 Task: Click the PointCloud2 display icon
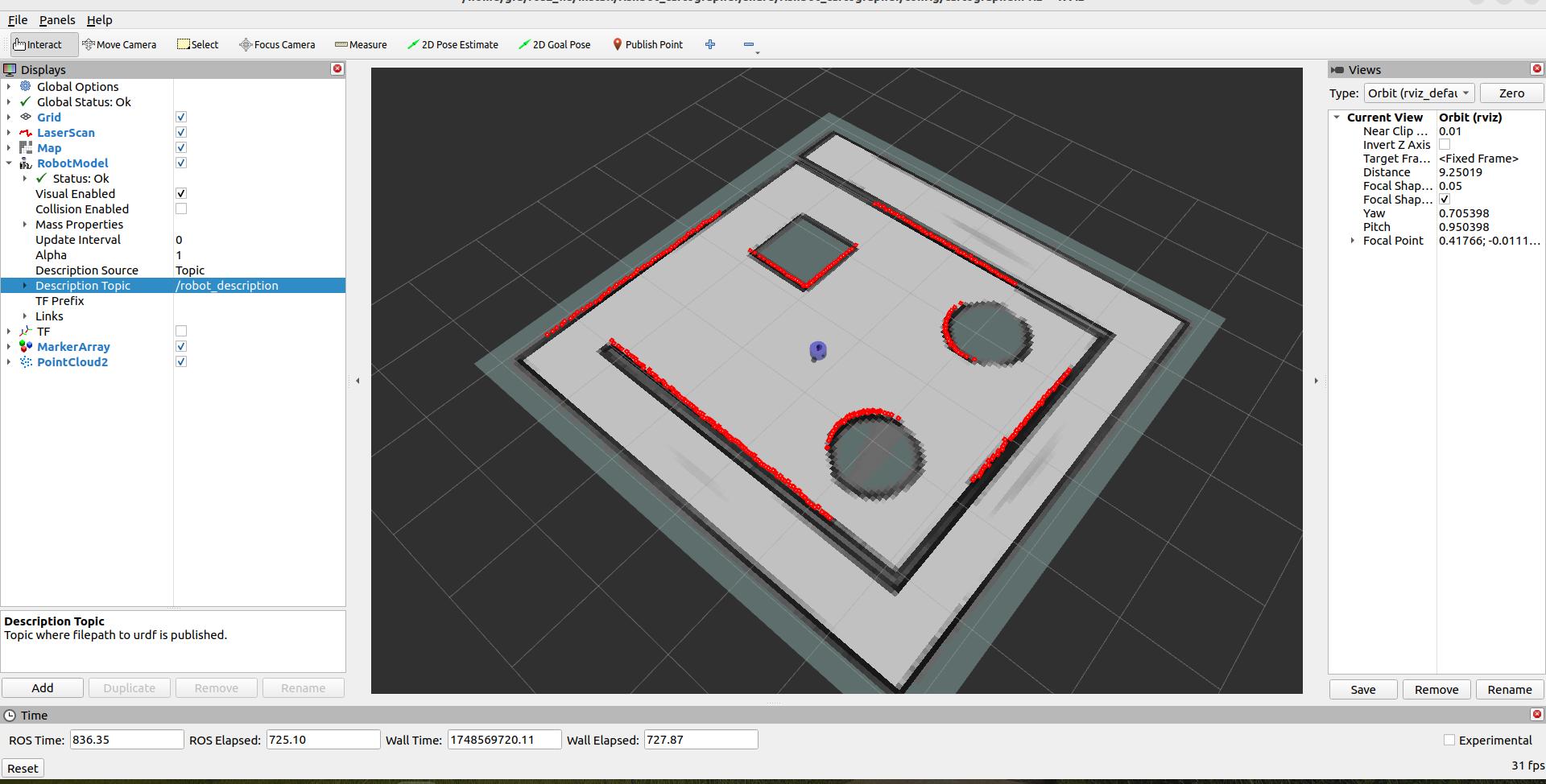(x=26, y=361)
